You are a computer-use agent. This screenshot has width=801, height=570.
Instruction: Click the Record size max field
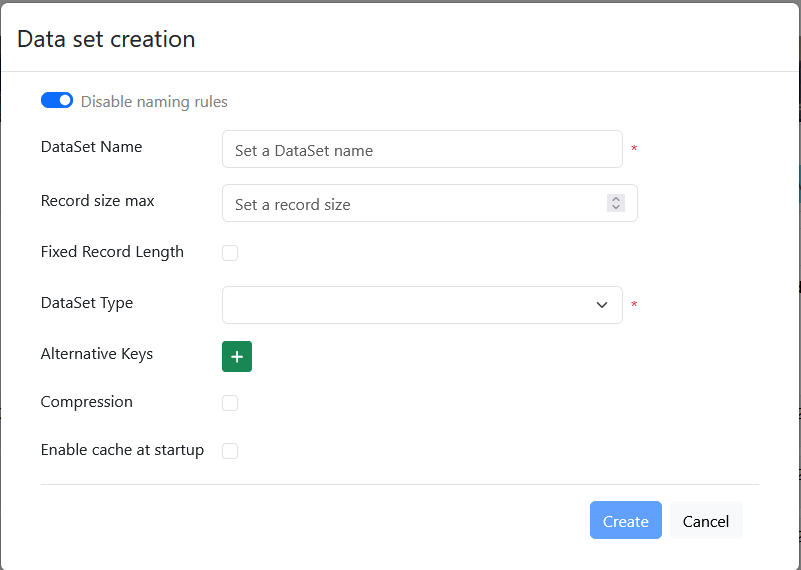pos(430,203)
